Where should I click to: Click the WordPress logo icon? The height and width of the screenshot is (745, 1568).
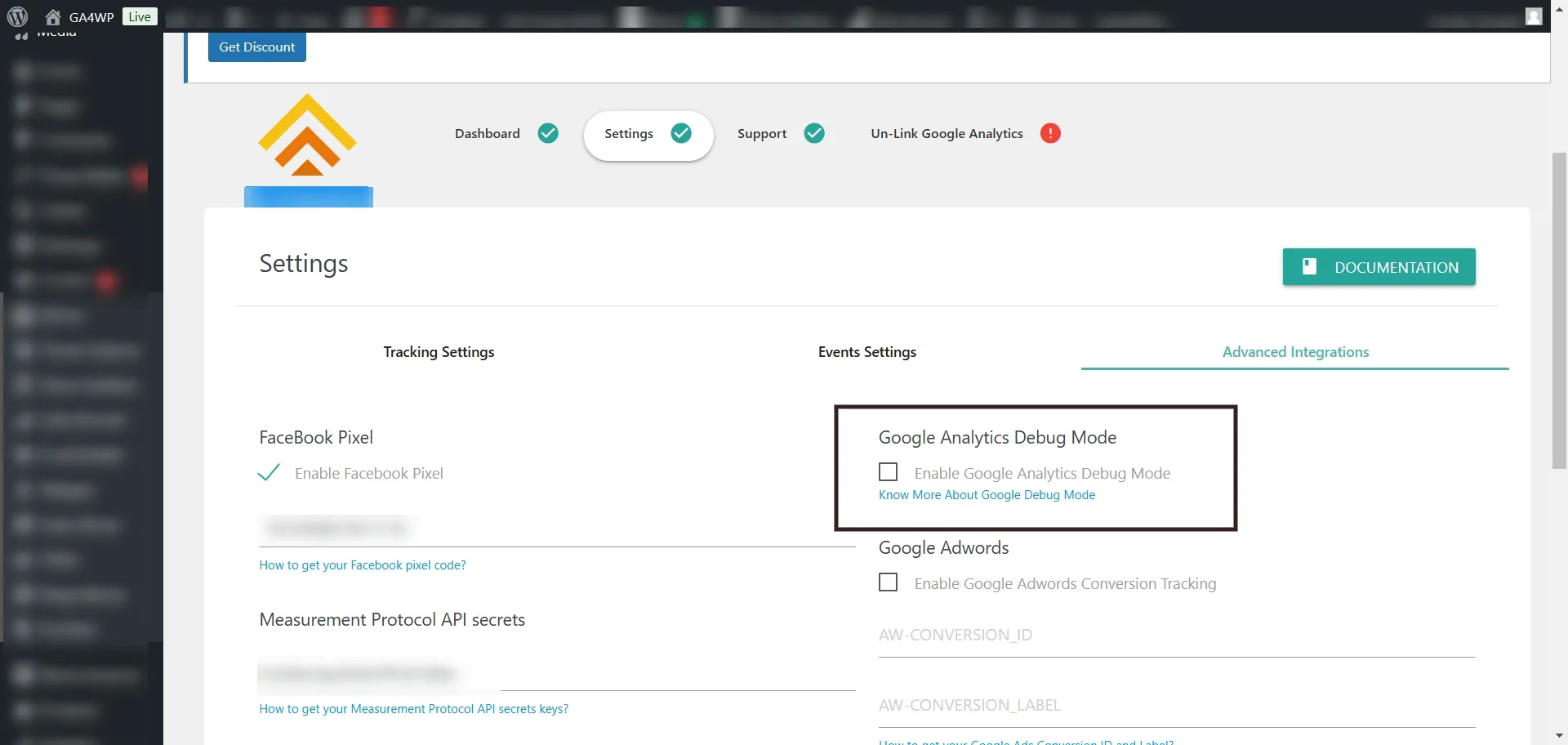point(17,16)
